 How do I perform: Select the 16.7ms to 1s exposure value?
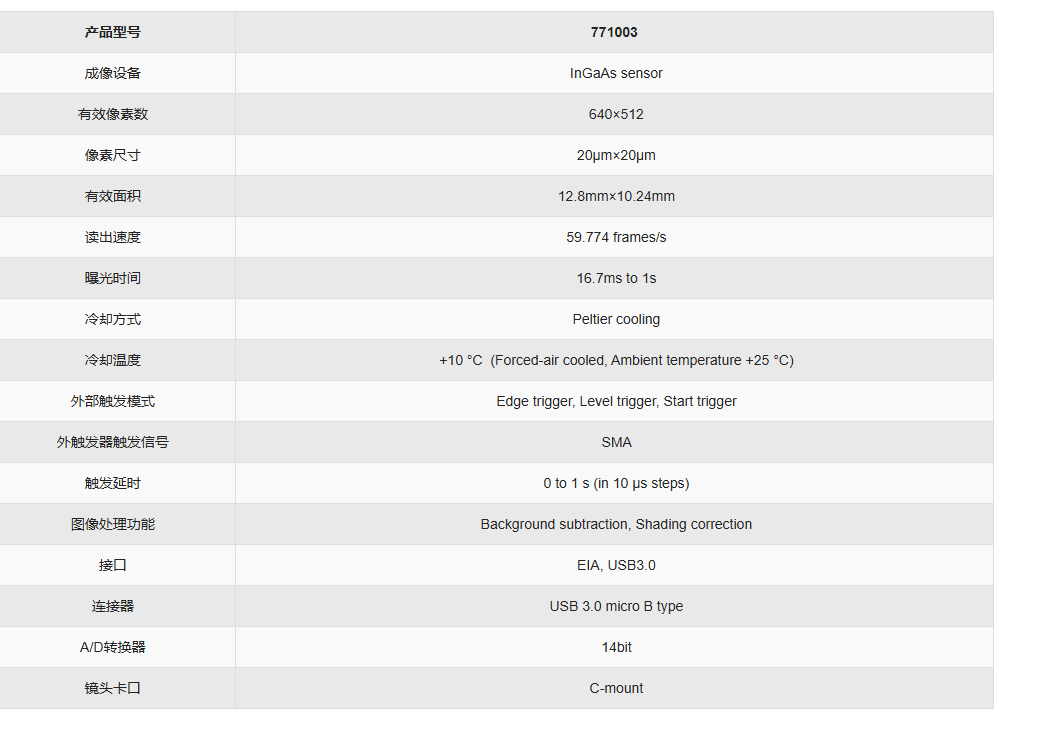tap(616, 278)
